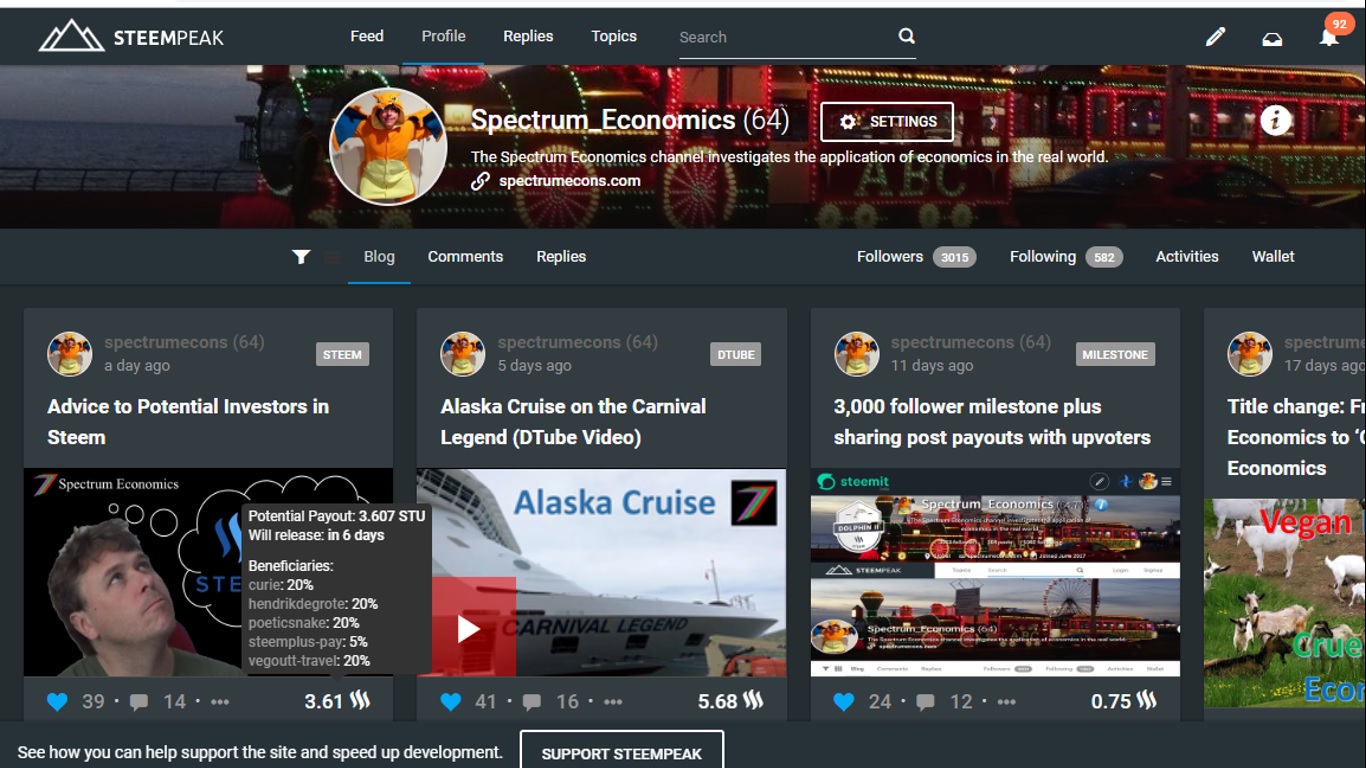Open the pencil compose post icon
Viewport: 1366px width, 768px height.
click(x=1215, y=37)
